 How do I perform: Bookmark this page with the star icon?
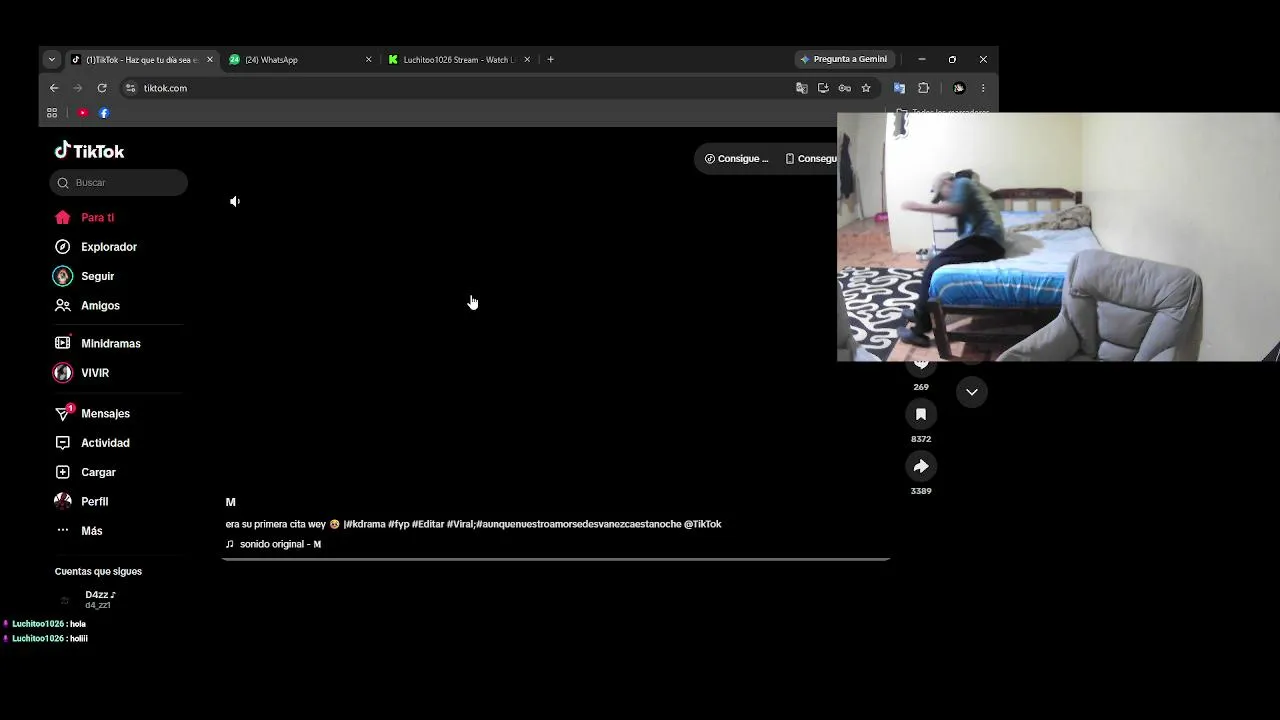866,88
